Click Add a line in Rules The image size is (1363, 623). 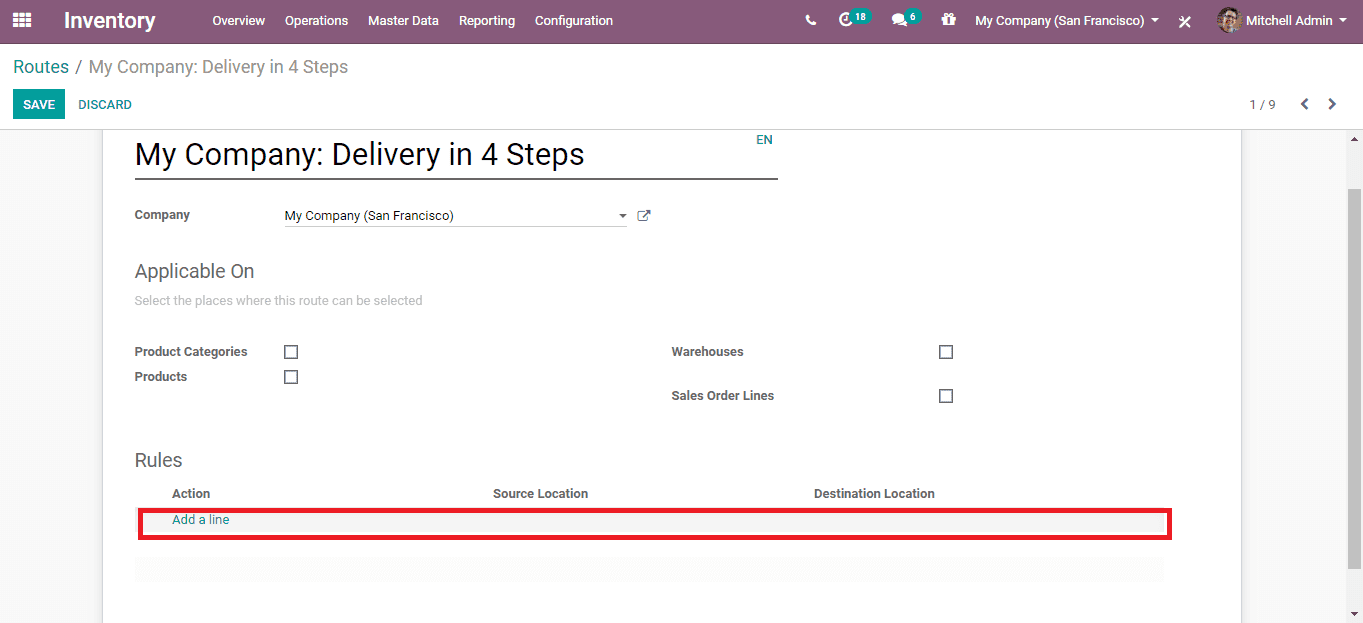point(201,520)
